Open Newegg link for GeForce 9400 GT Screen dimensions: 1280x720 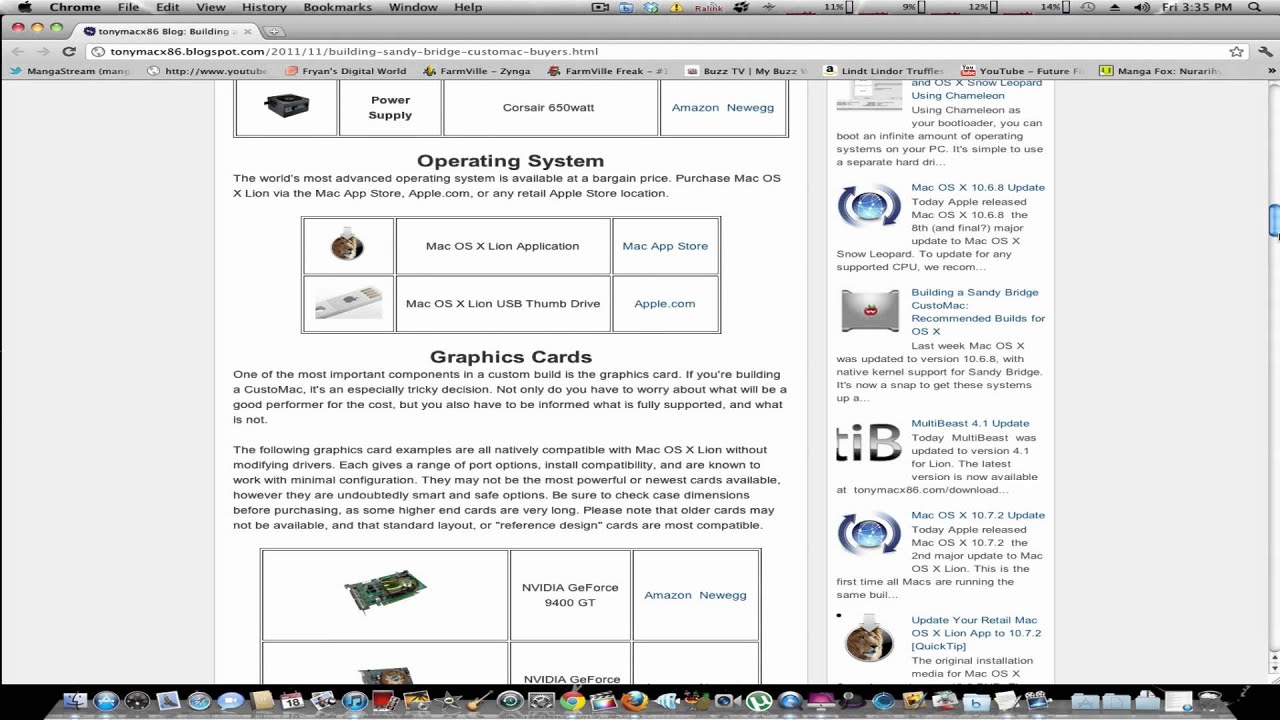pos(723,595)
